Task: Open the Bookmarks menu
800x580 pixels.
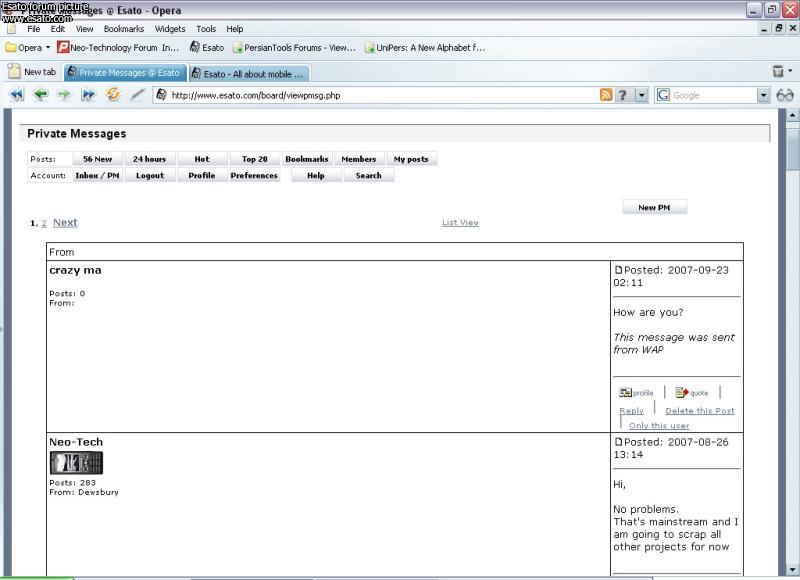Action: click(124, 29)
